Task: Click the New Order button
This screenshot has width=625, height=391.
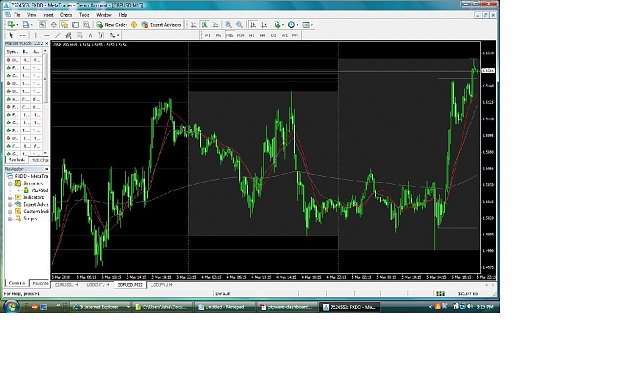Action: 111,25
